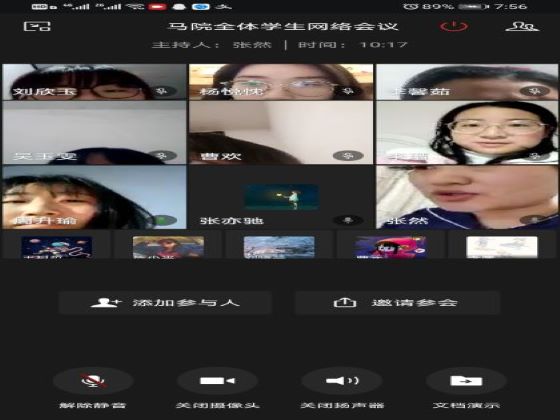
Task: Tap the red power icon to end the meeting
Action: click(x=454, y=27)
